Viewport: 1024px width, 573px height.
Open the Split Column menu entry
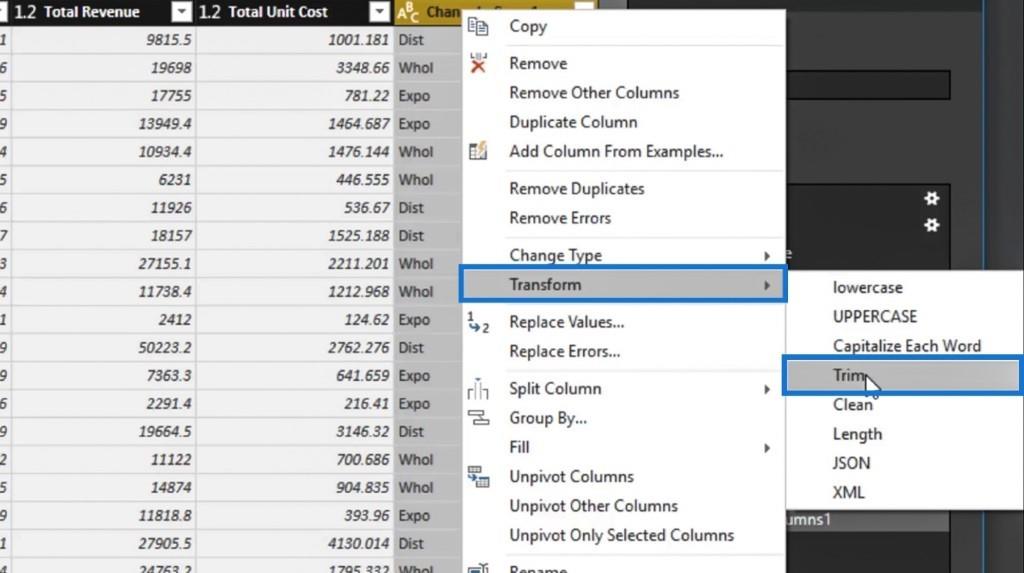coord(555,389)
